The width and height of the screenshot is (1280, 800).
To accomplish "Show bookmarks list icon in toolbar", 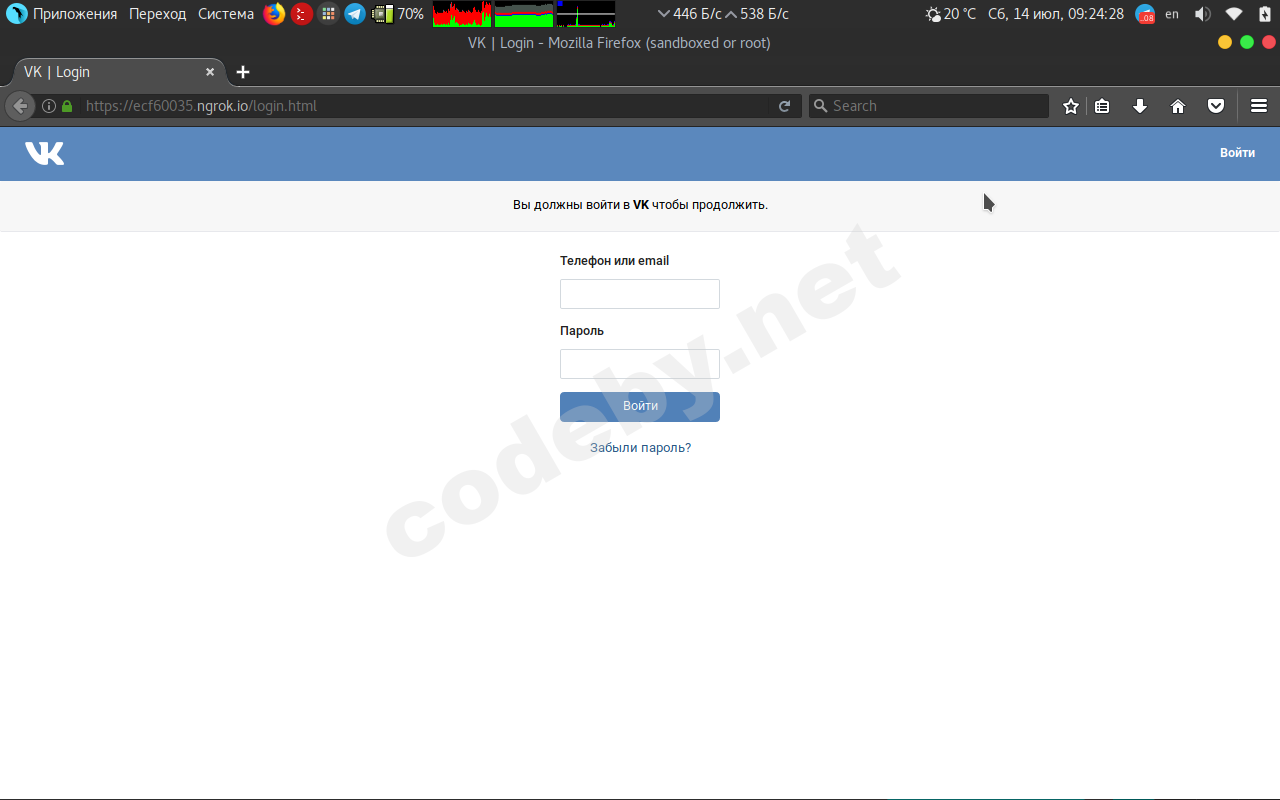I will click(x=1102, y=106).
